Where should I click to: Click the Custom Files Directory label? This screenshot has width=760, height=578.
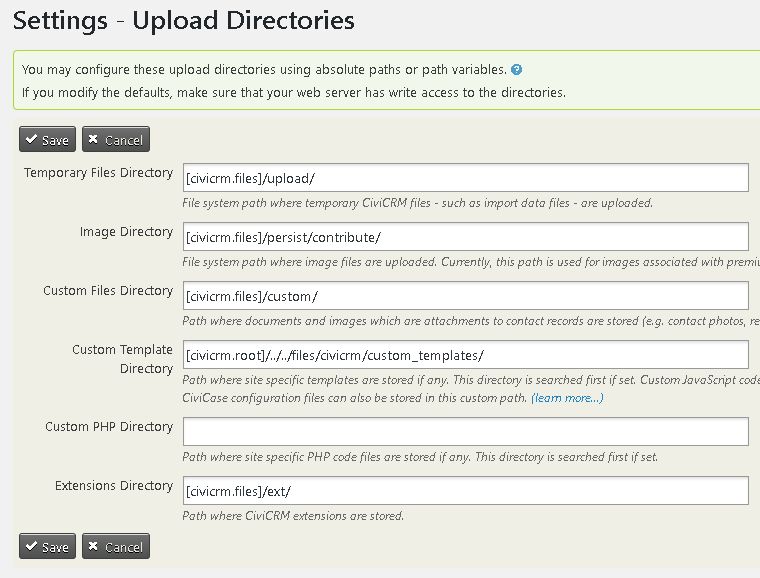coord(108,291)
